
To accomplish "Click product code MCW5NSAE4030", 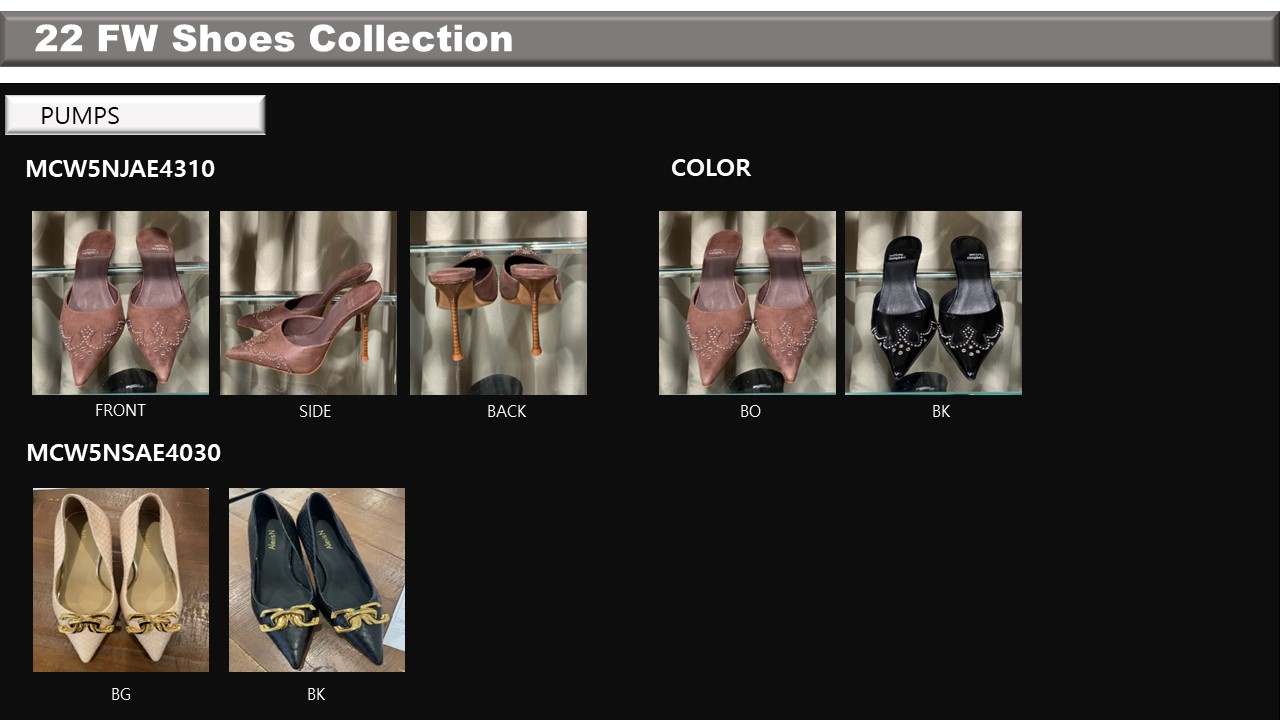I will click(x=123, y=453).
